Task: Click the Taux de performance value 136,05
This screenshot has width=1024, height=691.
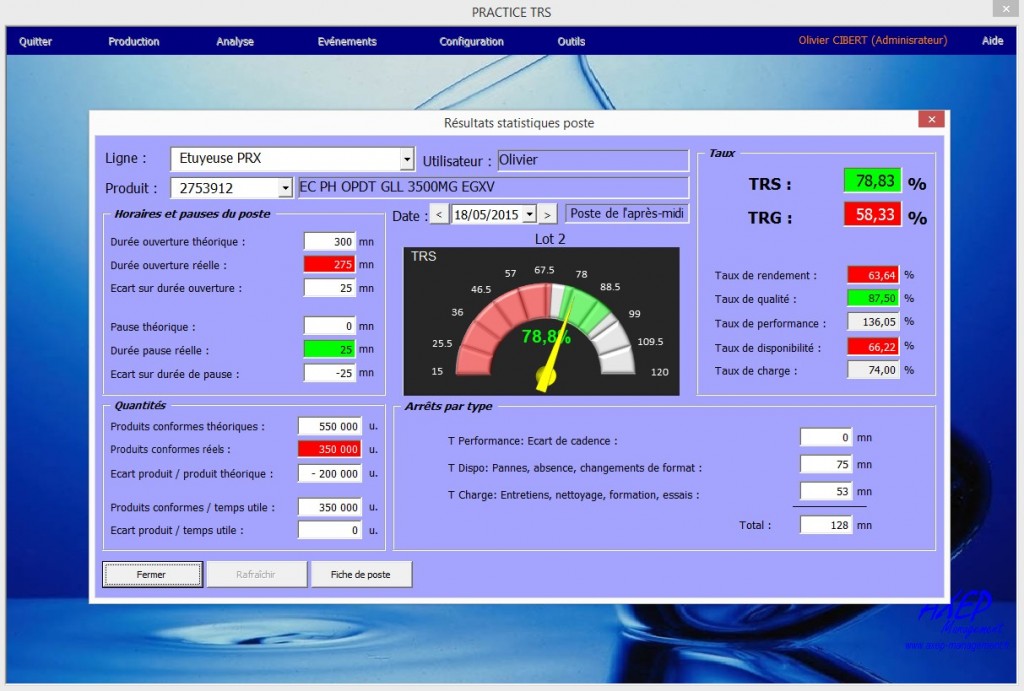Action: 872,321
